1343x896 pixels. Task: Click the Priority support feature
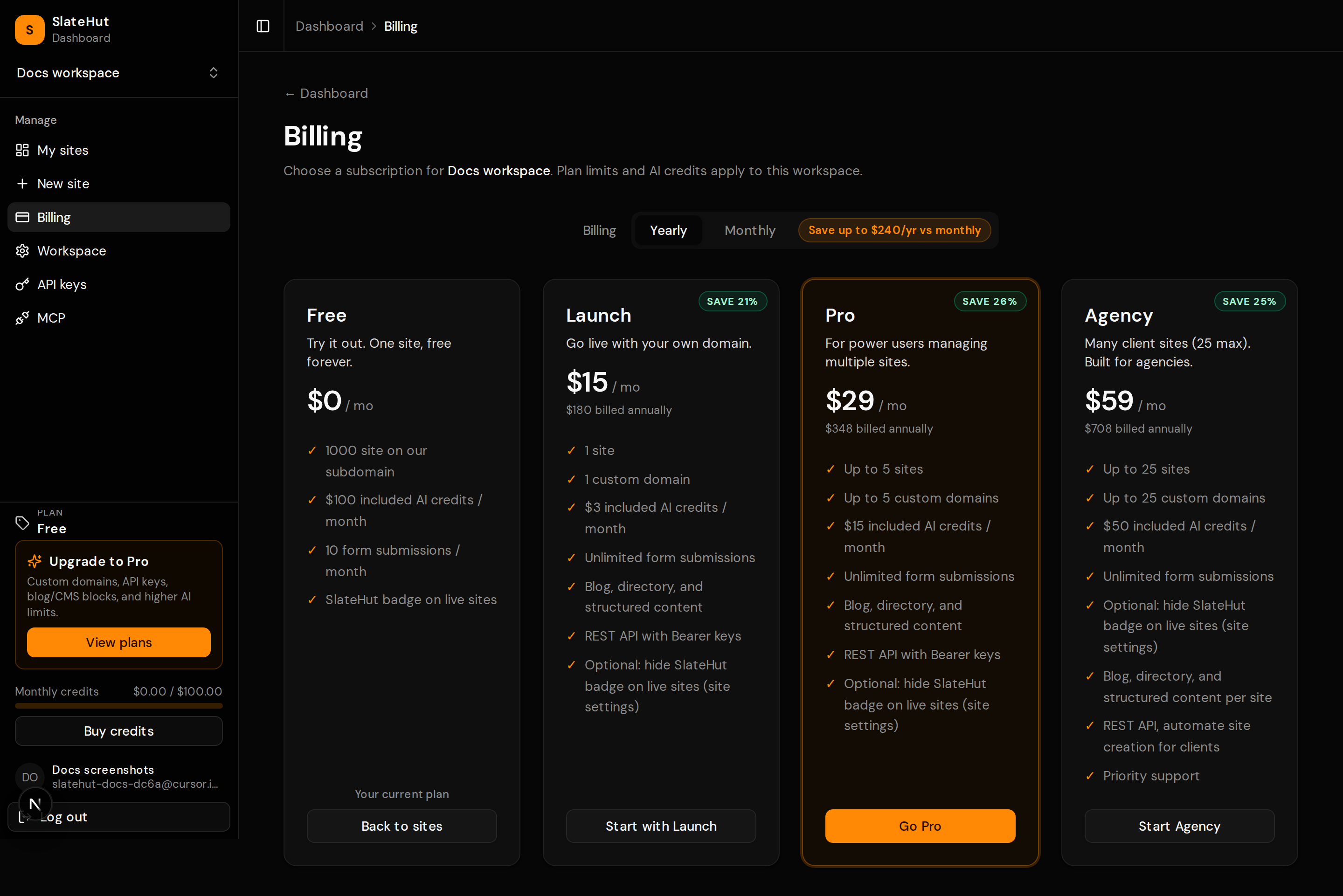pos(1151,775)
